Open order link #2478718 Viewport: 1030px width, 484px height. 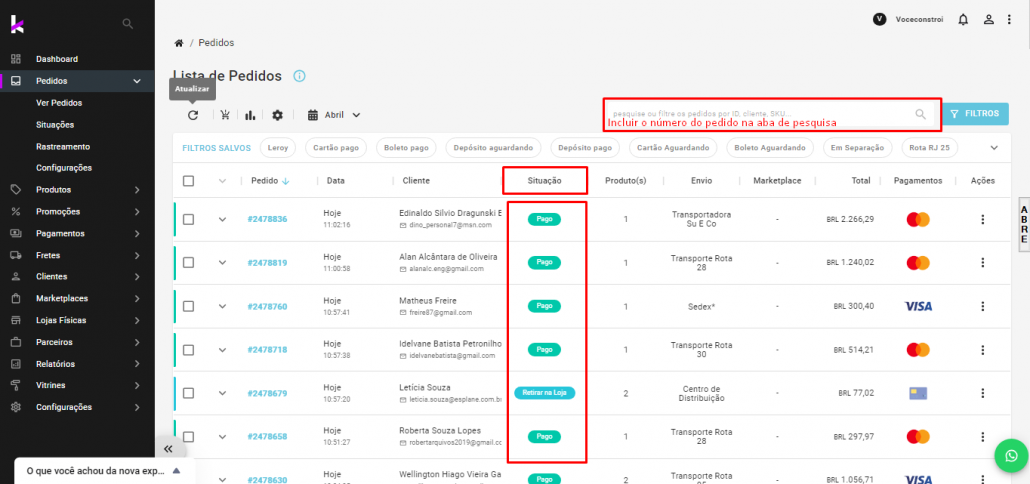click(267, 350)
